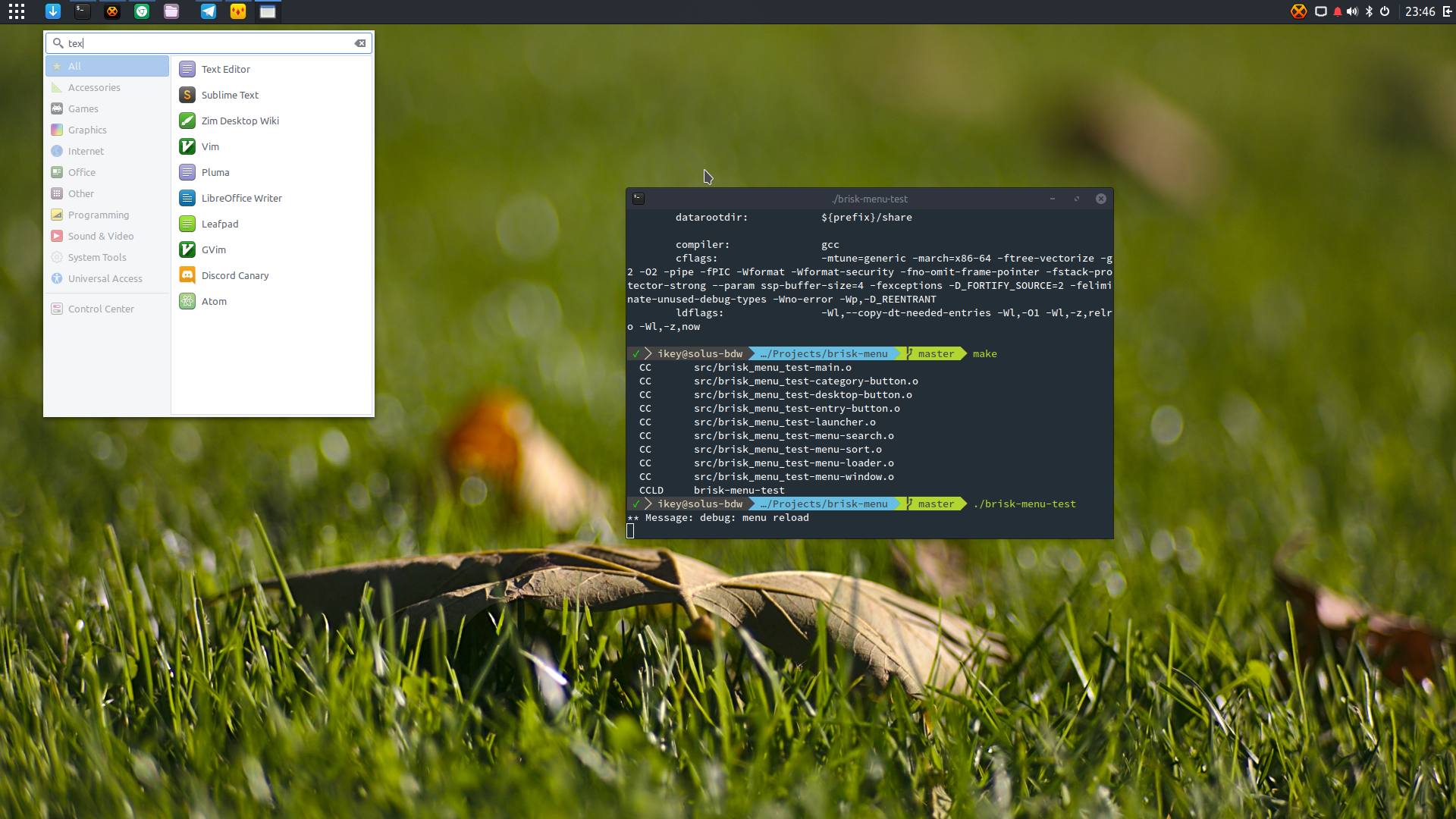Viewport: 1456px width, 819px height.
Task: Open the green Chromium-style browser icon
Action: coord(142,11)
